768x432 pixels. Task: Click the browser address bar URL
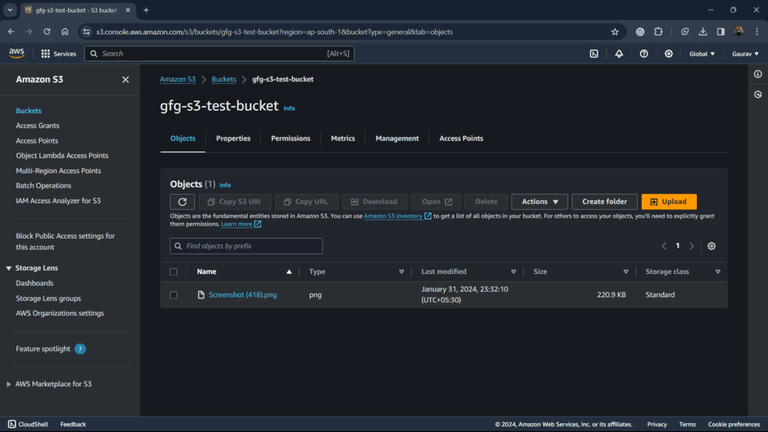(x=274, y=32)
